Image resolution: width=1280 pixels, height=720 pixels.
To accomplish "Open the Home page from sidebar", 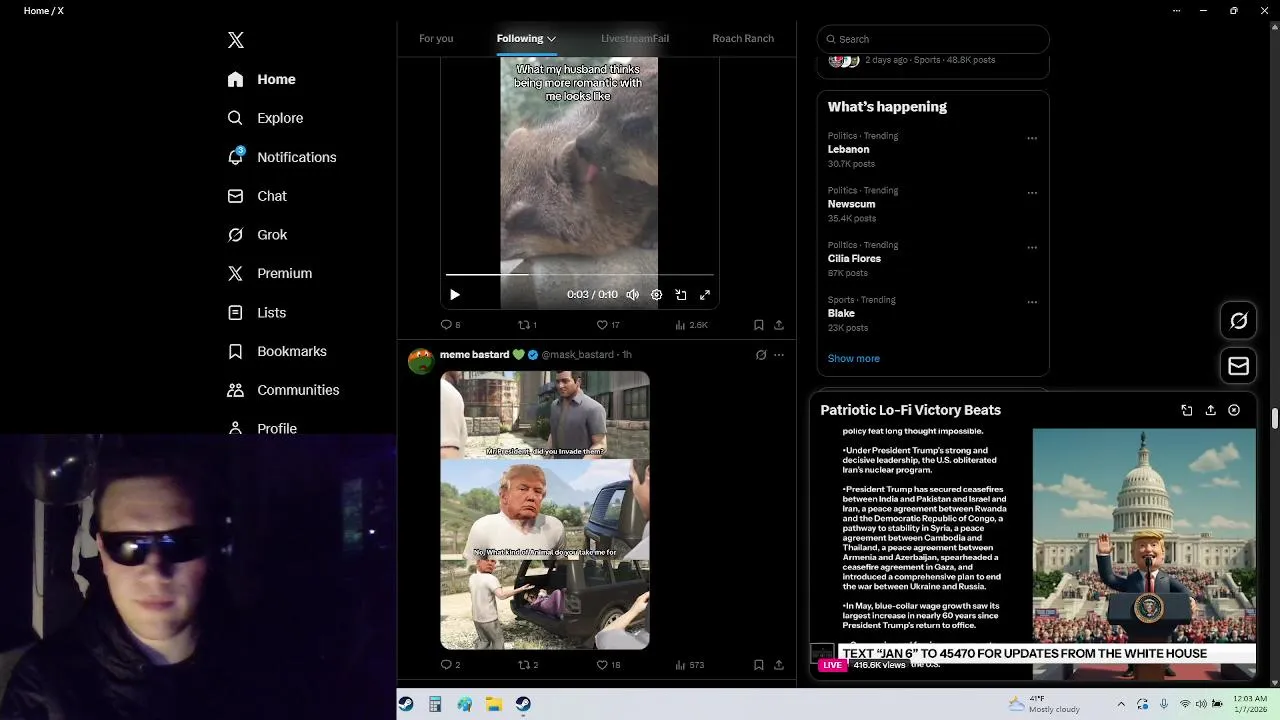I will (262, 79).
